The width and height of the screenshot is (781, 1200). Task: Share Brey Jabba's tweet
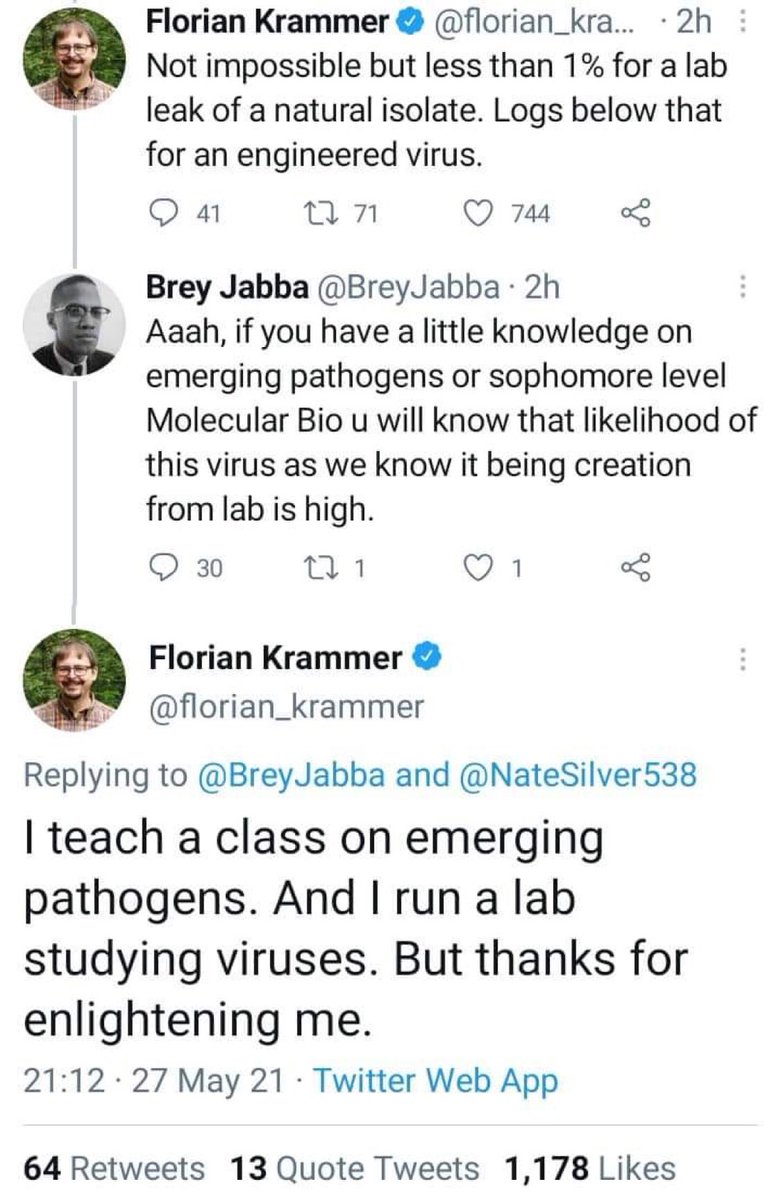(636, 568)
